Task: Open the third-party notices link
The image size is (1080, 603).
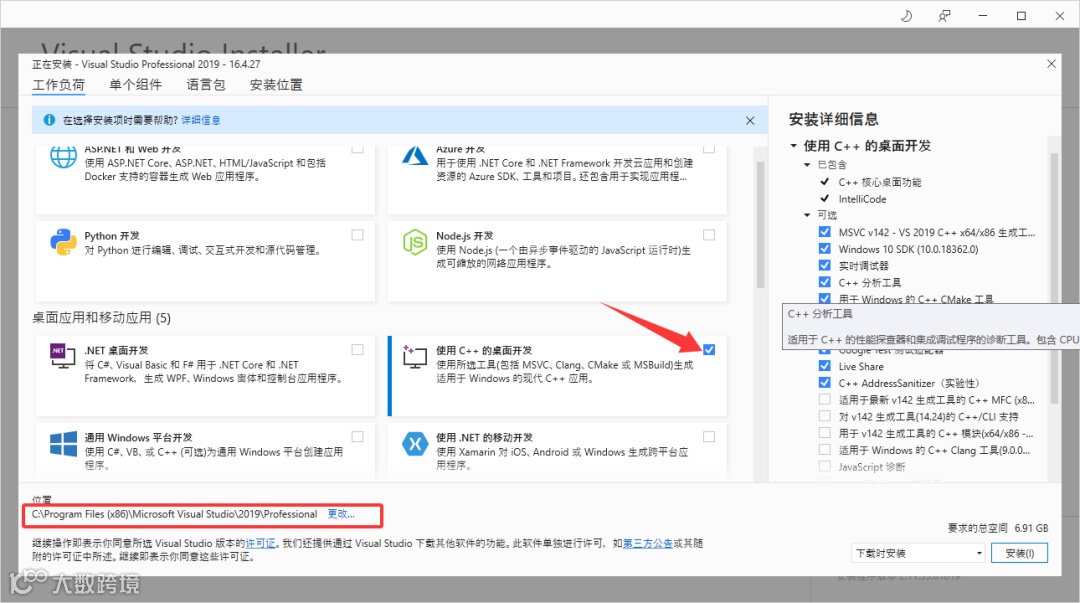Action: 647,543
